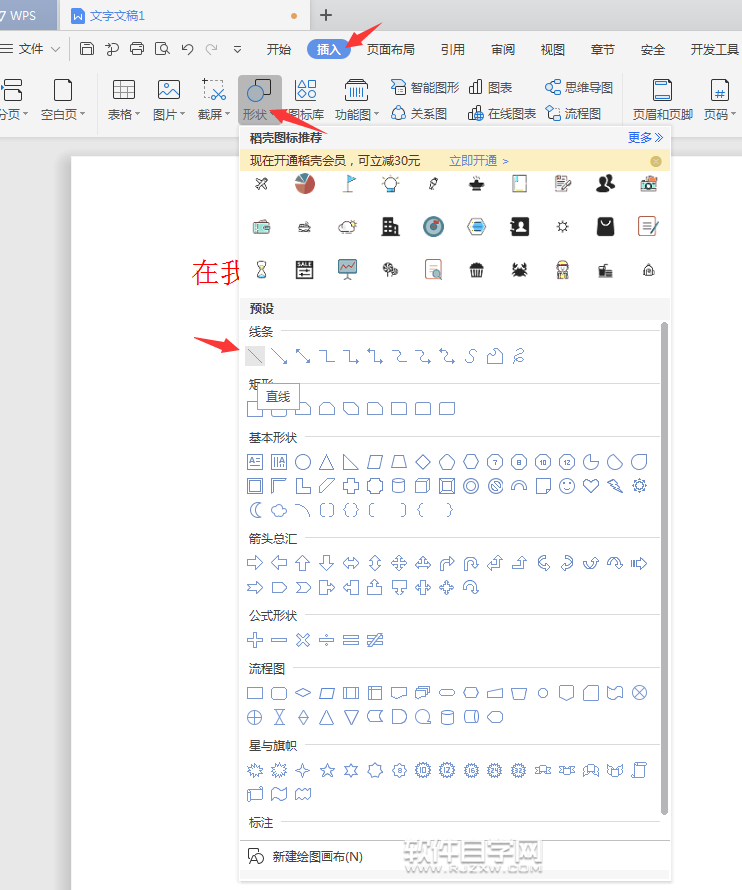Click the 更多 more icons link
The image size is (742, 890).
pos(645,137)
